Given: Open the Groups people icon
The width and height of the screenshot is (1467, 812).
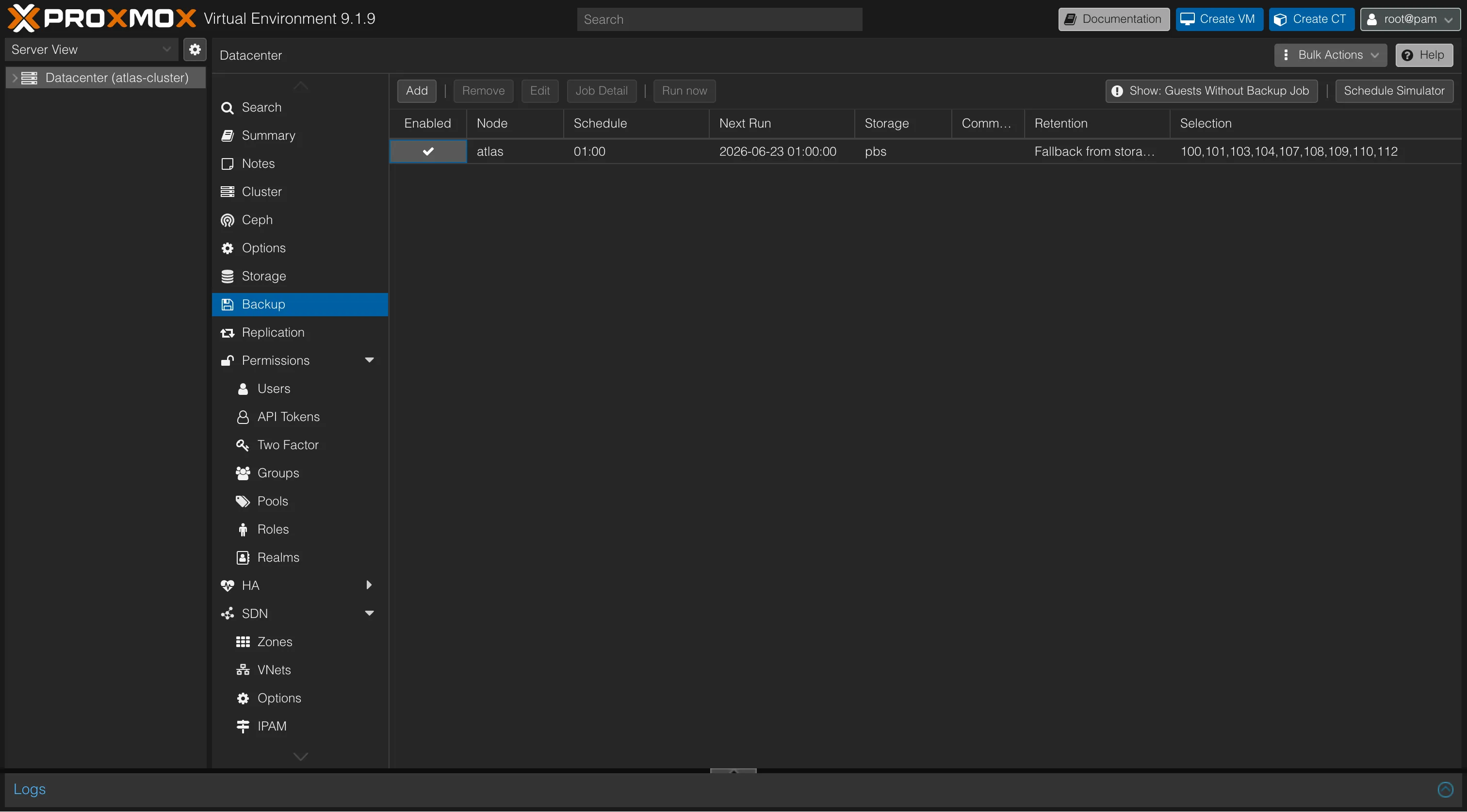Looking at the screenshot, I should (x=243, y=473).
